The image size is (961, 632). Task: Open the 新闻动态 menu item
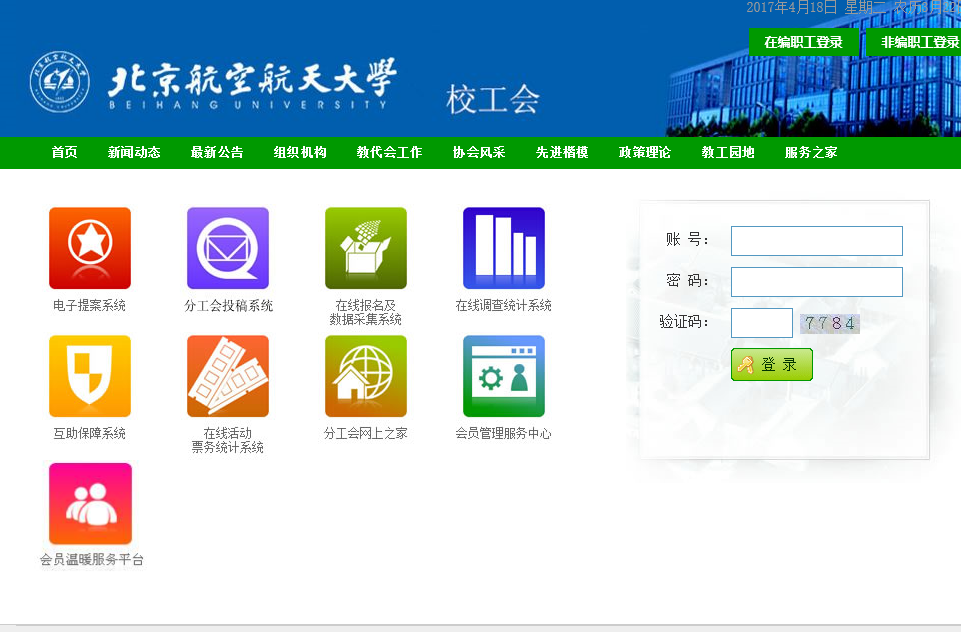134,153
